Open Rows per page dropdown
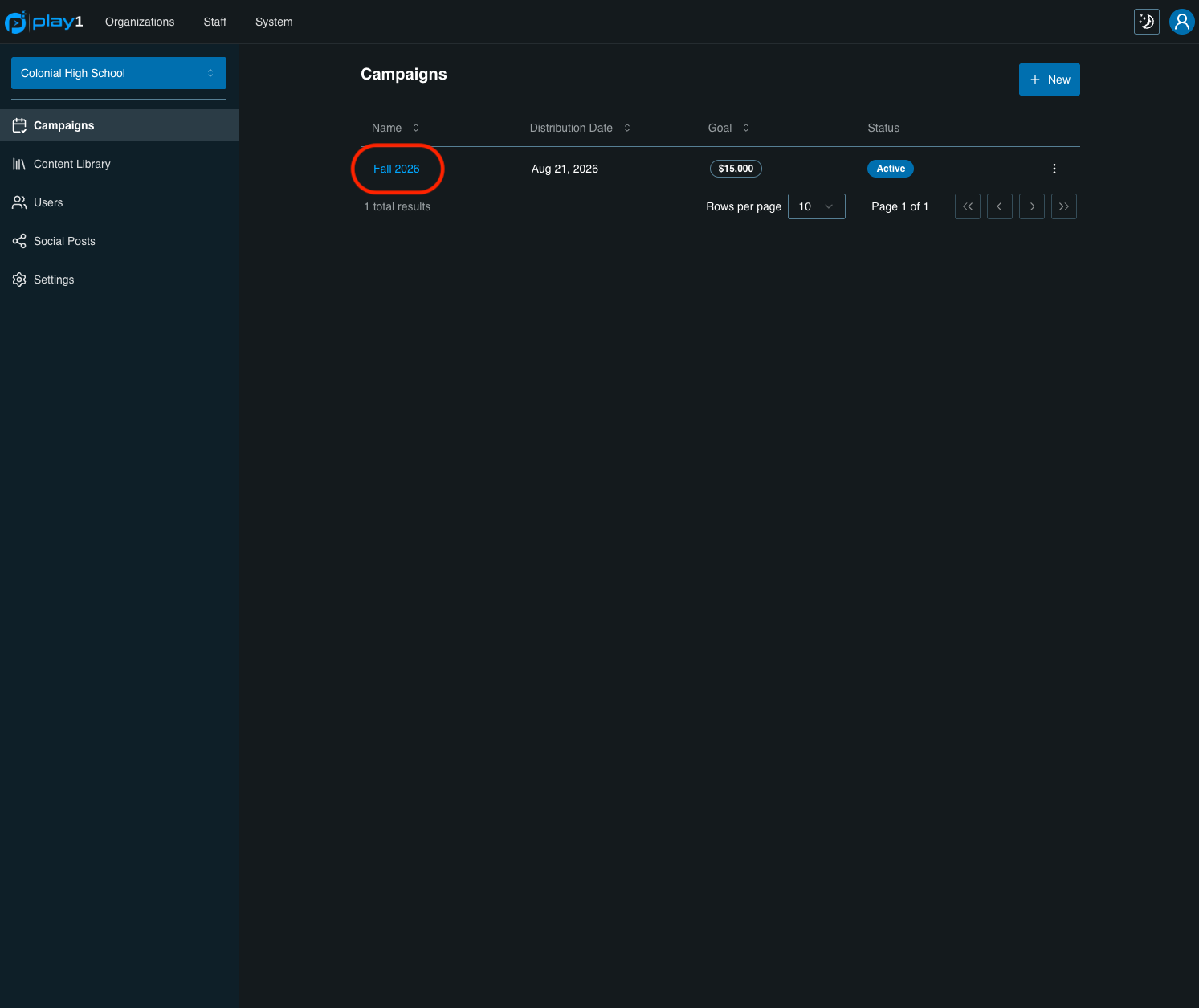Screen dimensions: 1199x1008 pos(817,206)
